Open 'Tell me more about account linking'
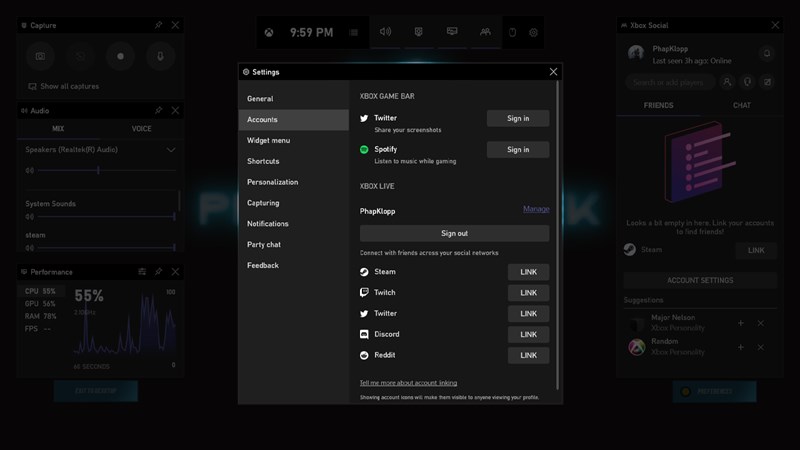The image size is (800, 450). tap(408, 383)
